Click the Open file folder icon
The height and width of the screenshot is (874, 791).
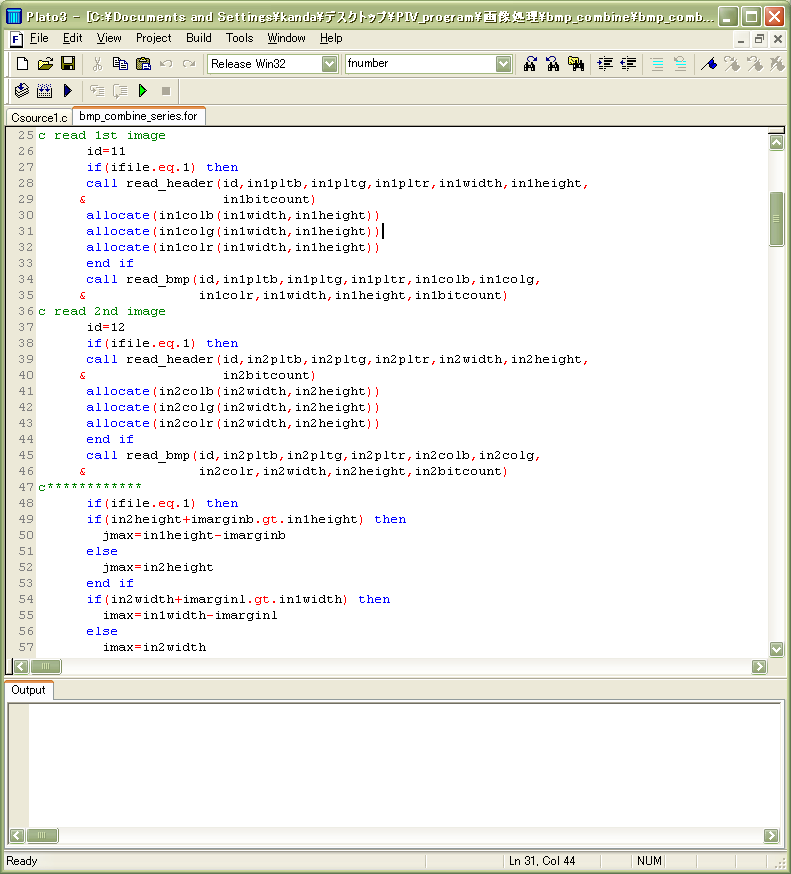pyautogui.click(x=45, y=64)
